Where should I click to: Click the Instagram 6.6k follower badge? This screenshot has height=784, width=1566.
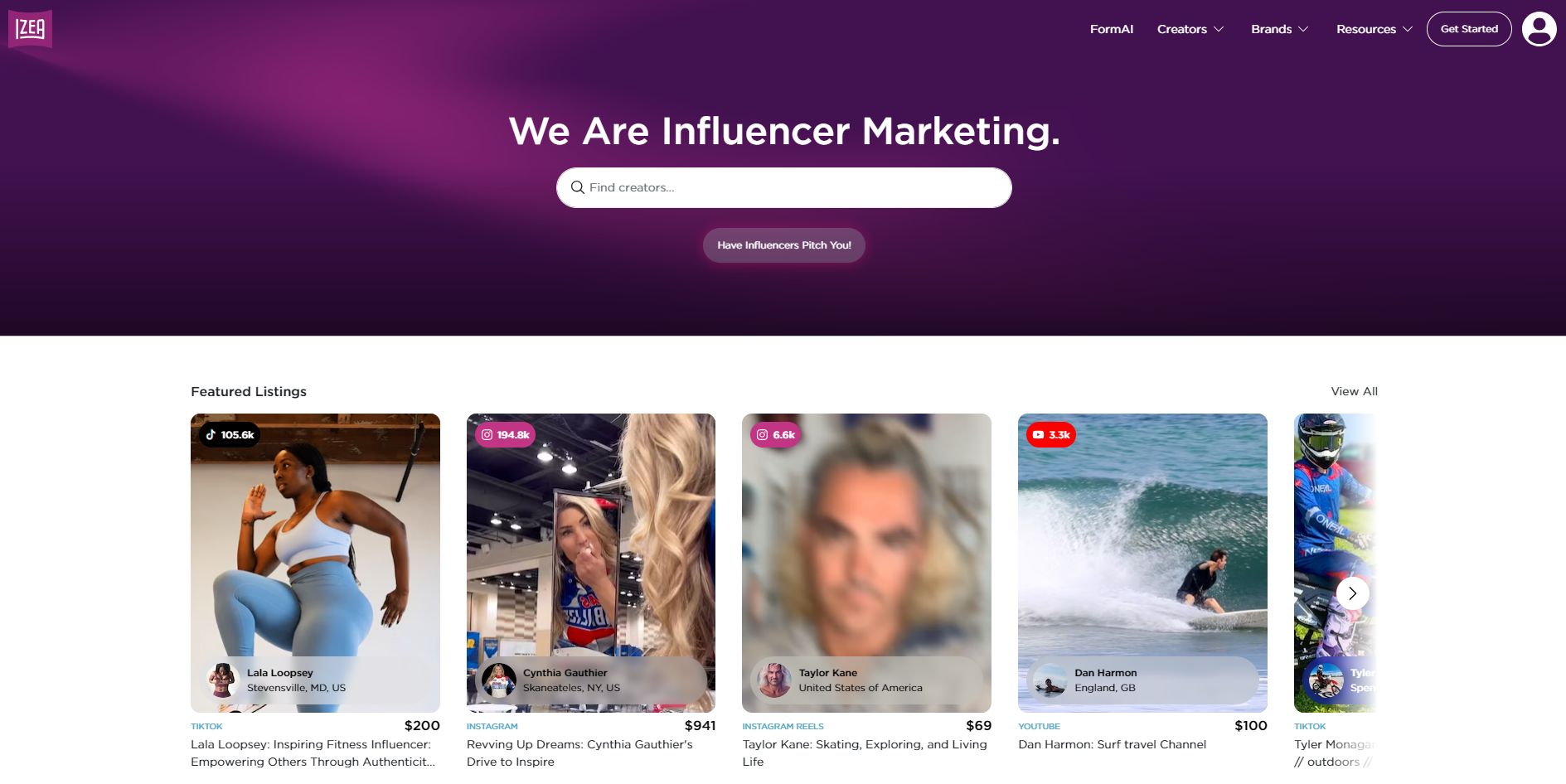pos(775,434)
